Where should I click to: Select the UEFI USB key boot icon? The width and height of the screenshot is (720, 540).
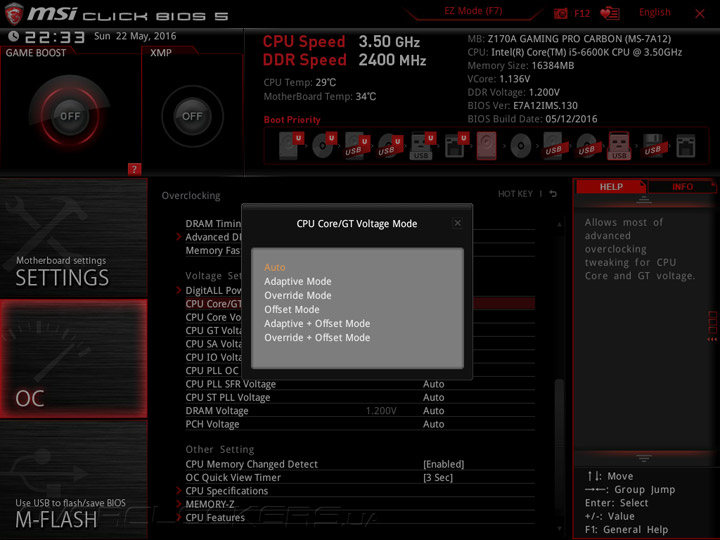[x=422, y=146]
